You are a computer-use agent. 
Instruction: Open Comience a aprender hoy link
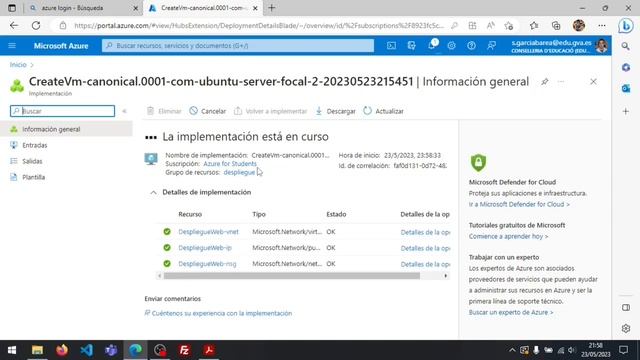(508, 236)
